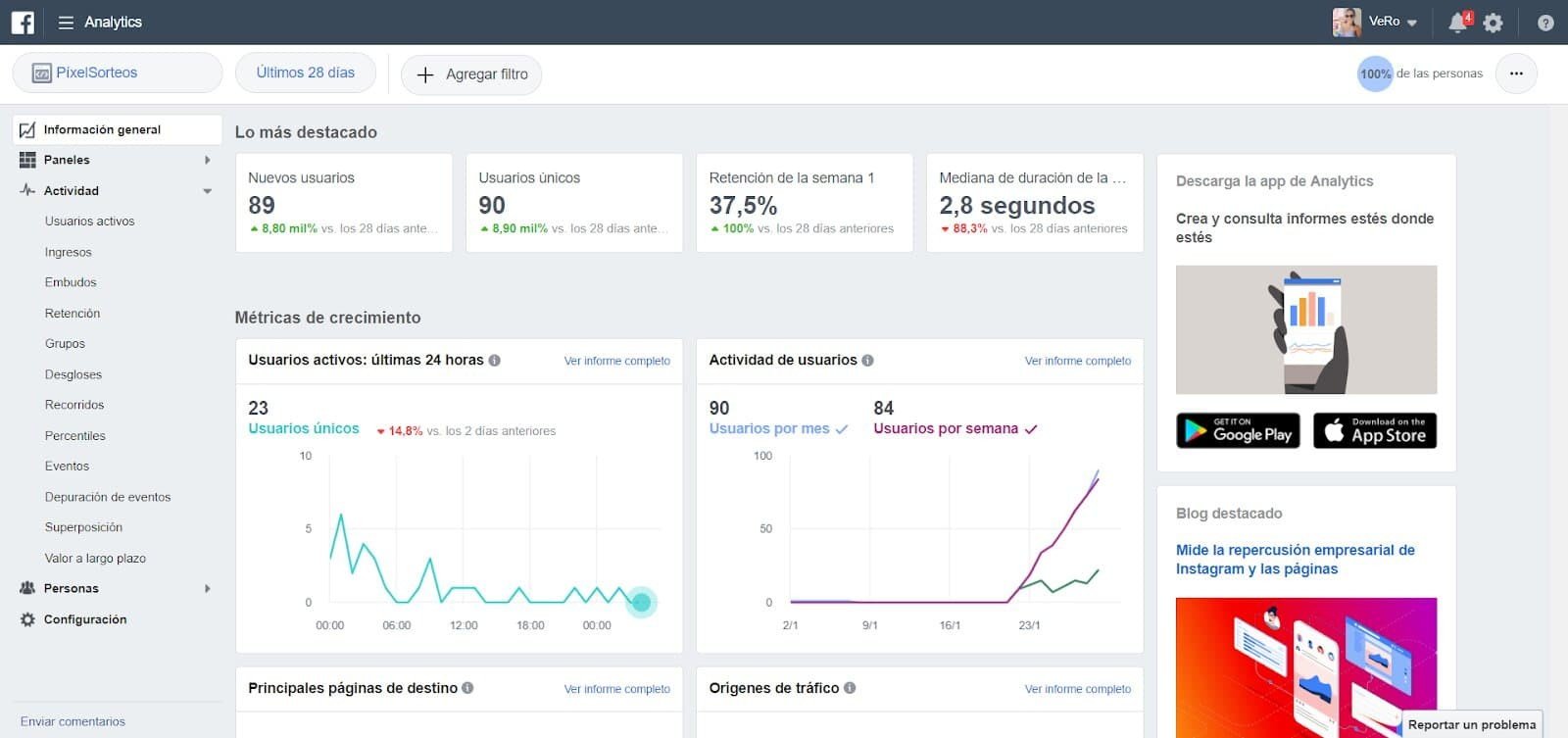Expand the Personas submenu arrow
The image size is (1568, 738).
tap(207, 588)
